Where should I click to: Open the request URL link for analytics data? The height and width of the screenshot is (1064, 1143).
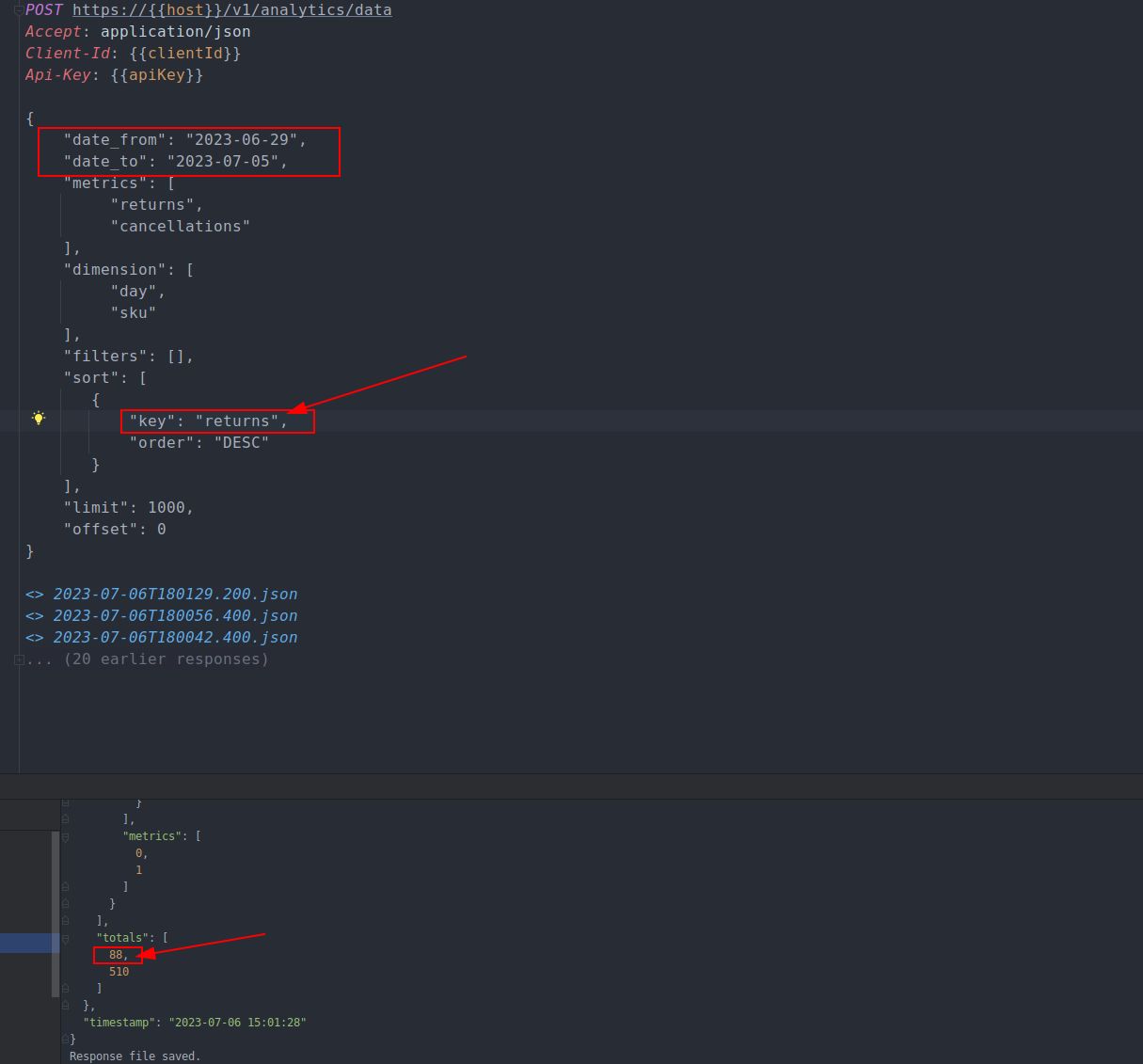232,10
